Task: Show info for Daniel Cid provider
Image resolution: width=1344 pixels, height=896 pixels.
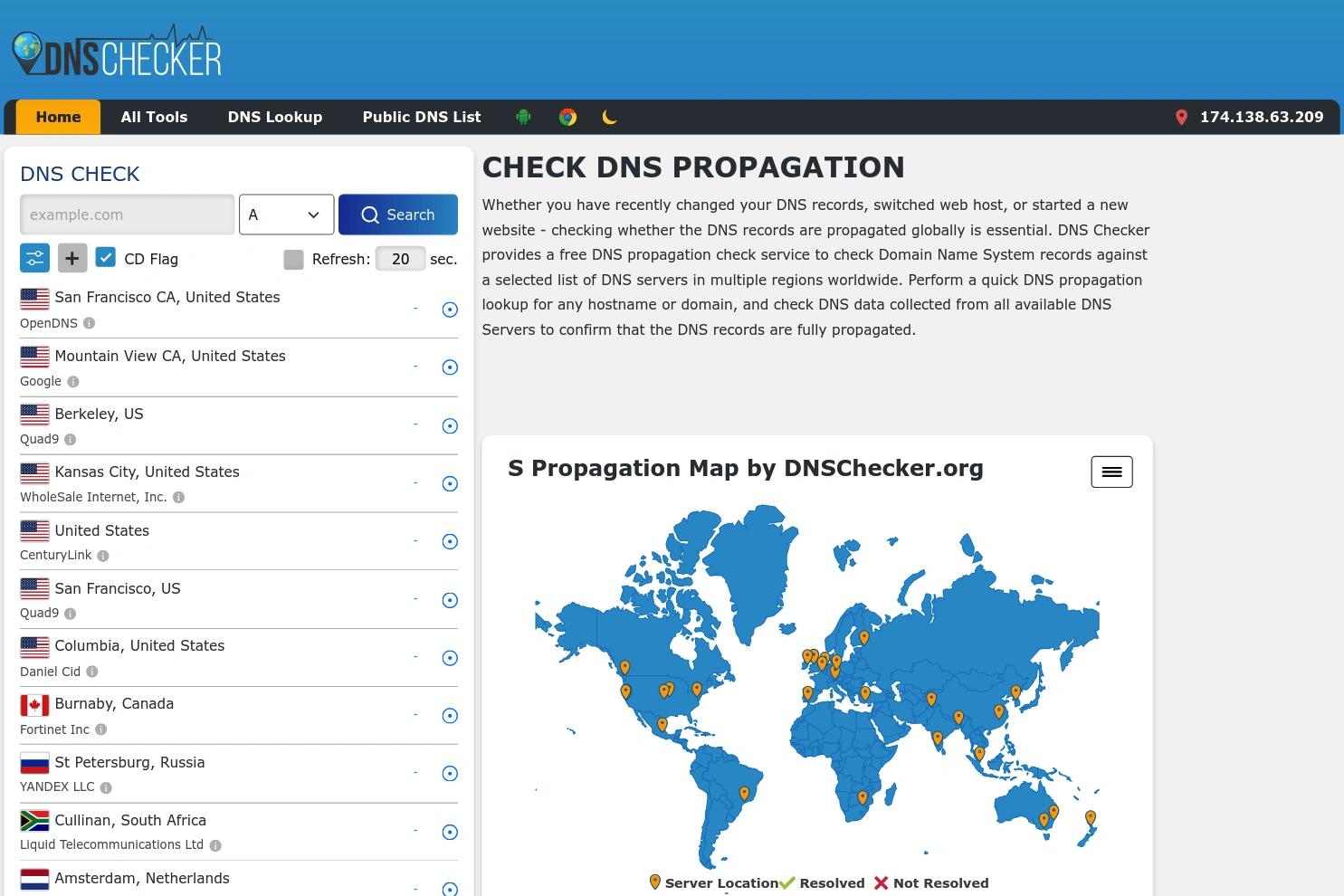Action: point(92,672)
